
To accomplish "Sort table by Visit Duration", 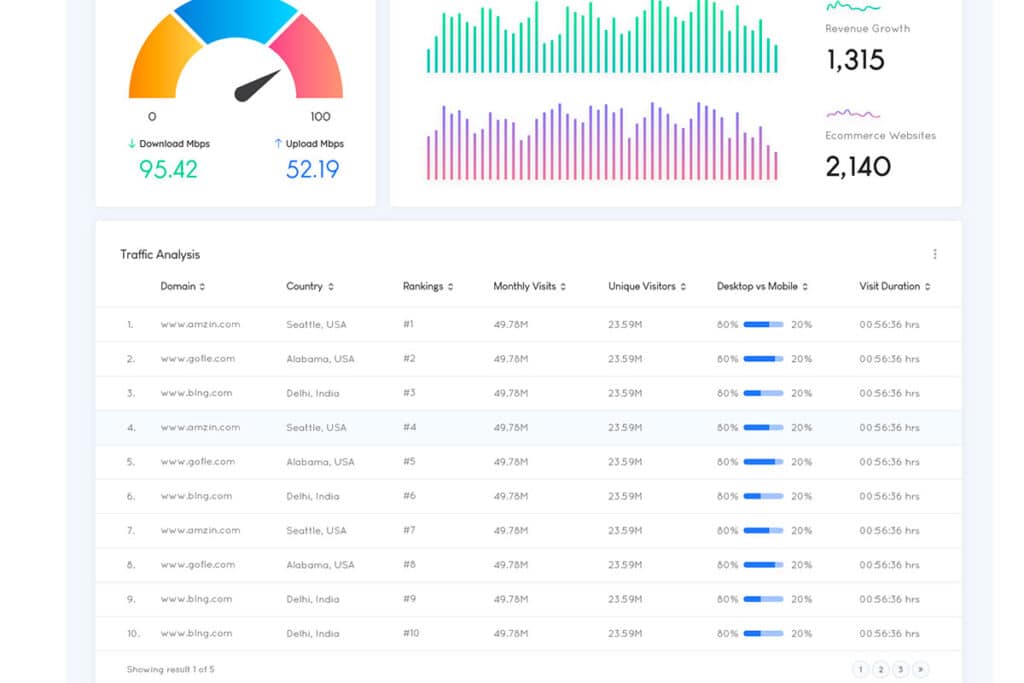I will point(927,287).
